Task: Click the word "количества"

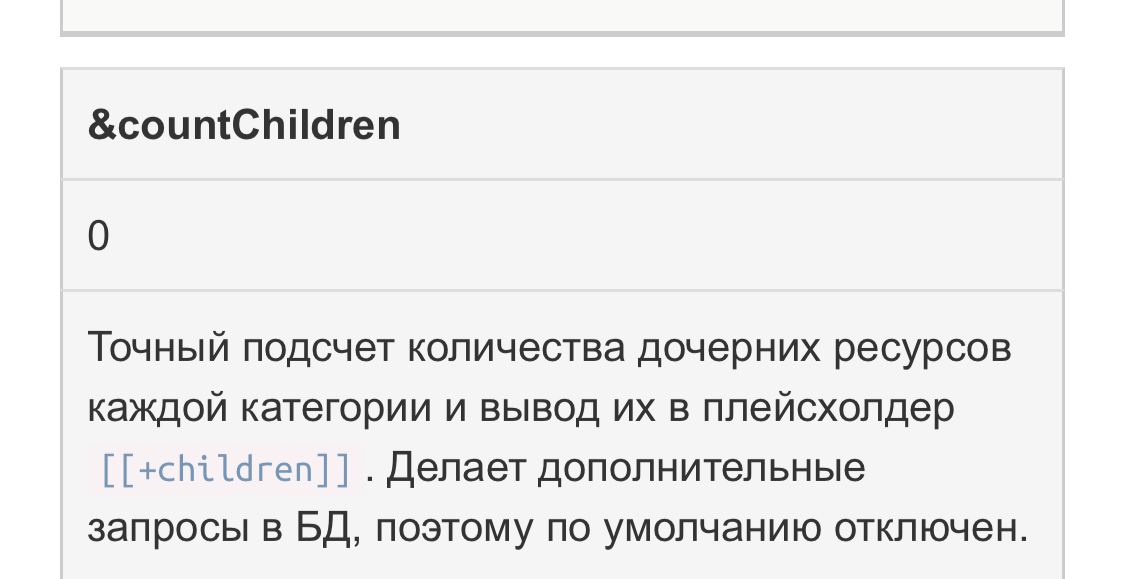Action: [x=515, y=348]
